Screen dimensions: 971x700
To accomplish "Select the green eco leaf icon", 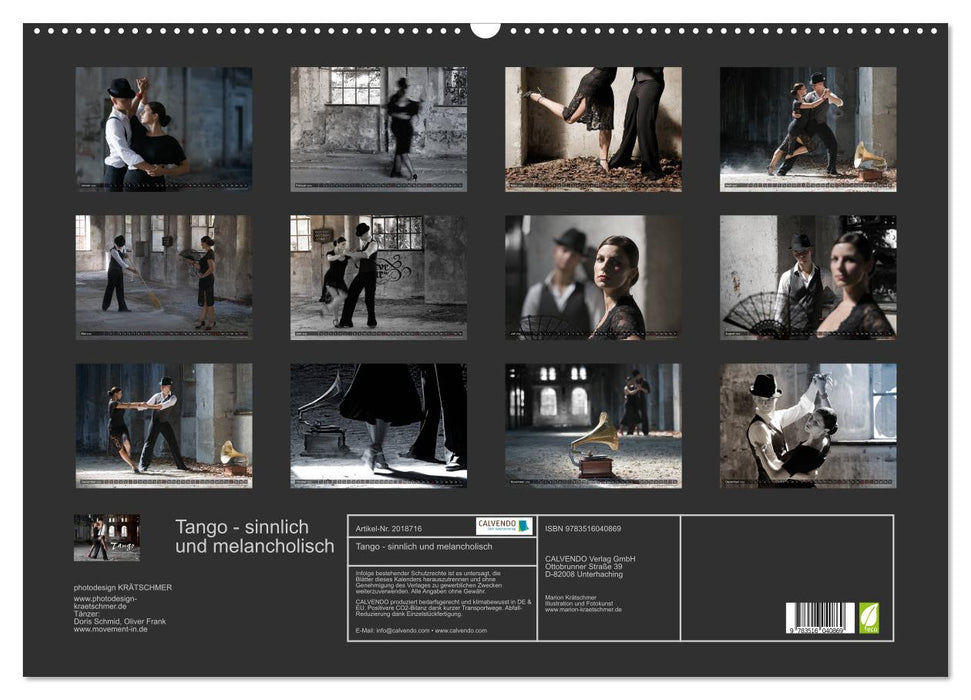I will click(869, 616).
